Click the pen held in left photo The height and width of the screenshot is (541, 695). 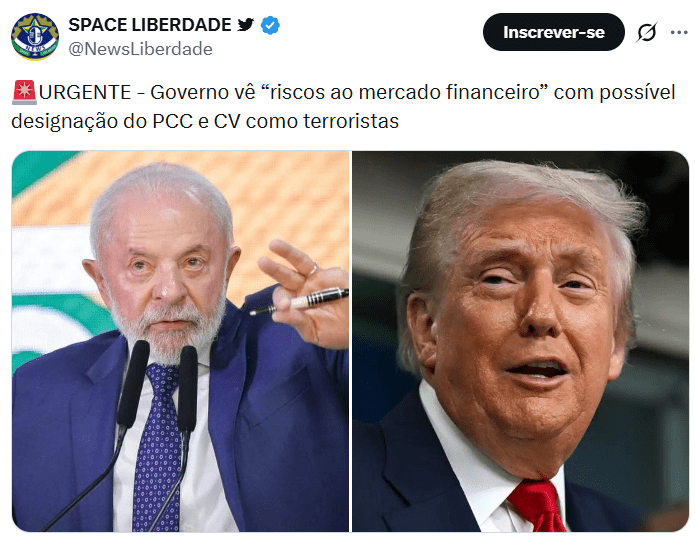coord(299,302)
